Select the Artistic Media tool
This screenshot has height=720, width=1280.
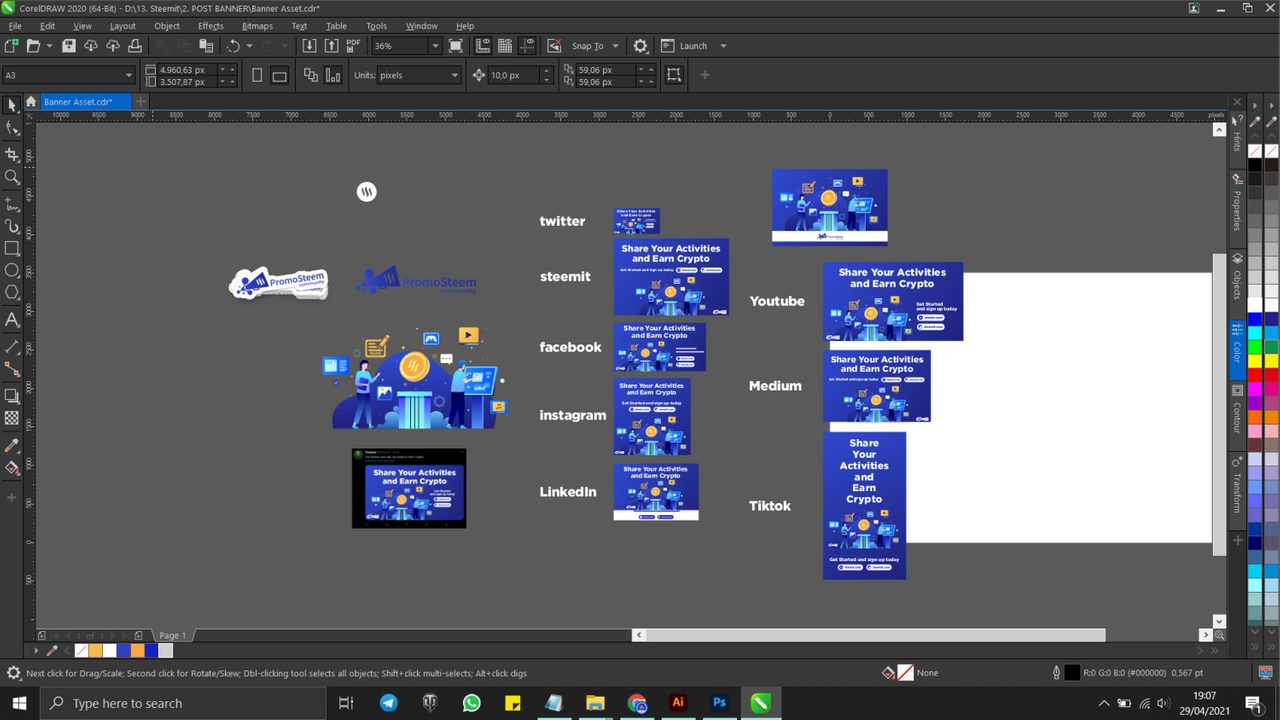click(x=12, y=226)
